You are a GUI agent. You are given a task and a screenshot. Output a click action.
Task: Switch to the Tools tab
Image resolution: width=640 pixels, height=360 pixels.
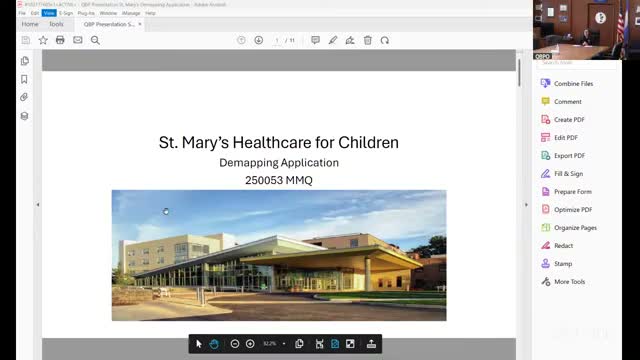56,24
